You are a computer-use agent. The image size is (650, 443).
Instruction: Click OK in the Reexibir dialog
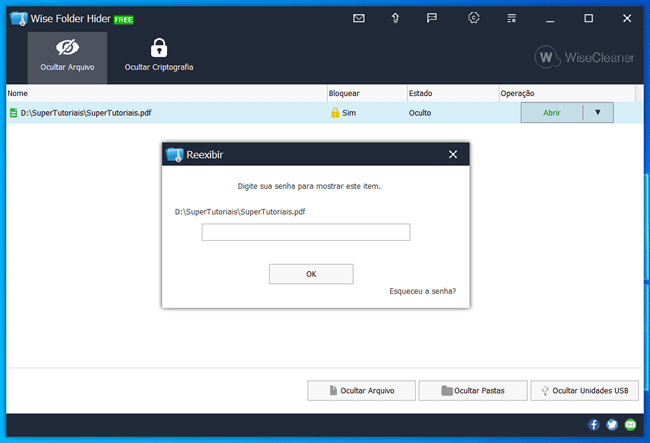(x=311, y=274)
